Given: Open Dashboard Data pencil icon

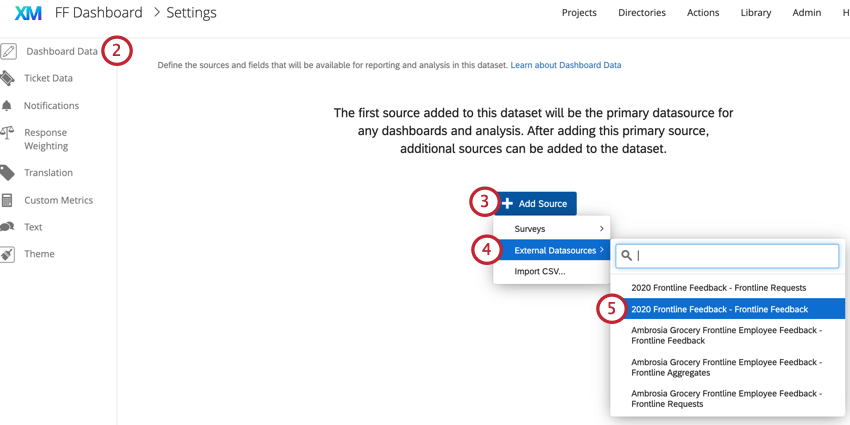Looking at the screenshot, I should click(x=9, y=51).
